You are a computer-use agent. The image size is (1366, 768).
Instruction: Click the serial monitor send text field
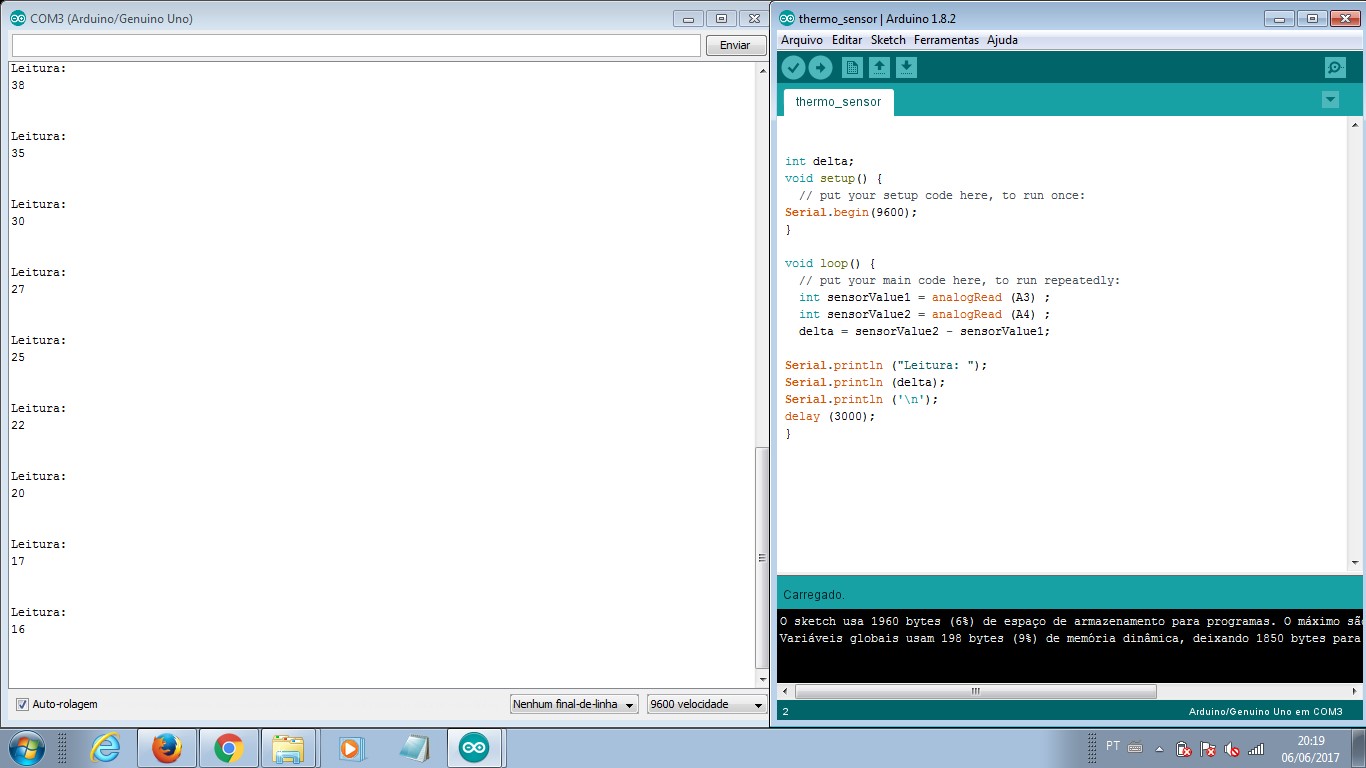click(x=356, y=46)
